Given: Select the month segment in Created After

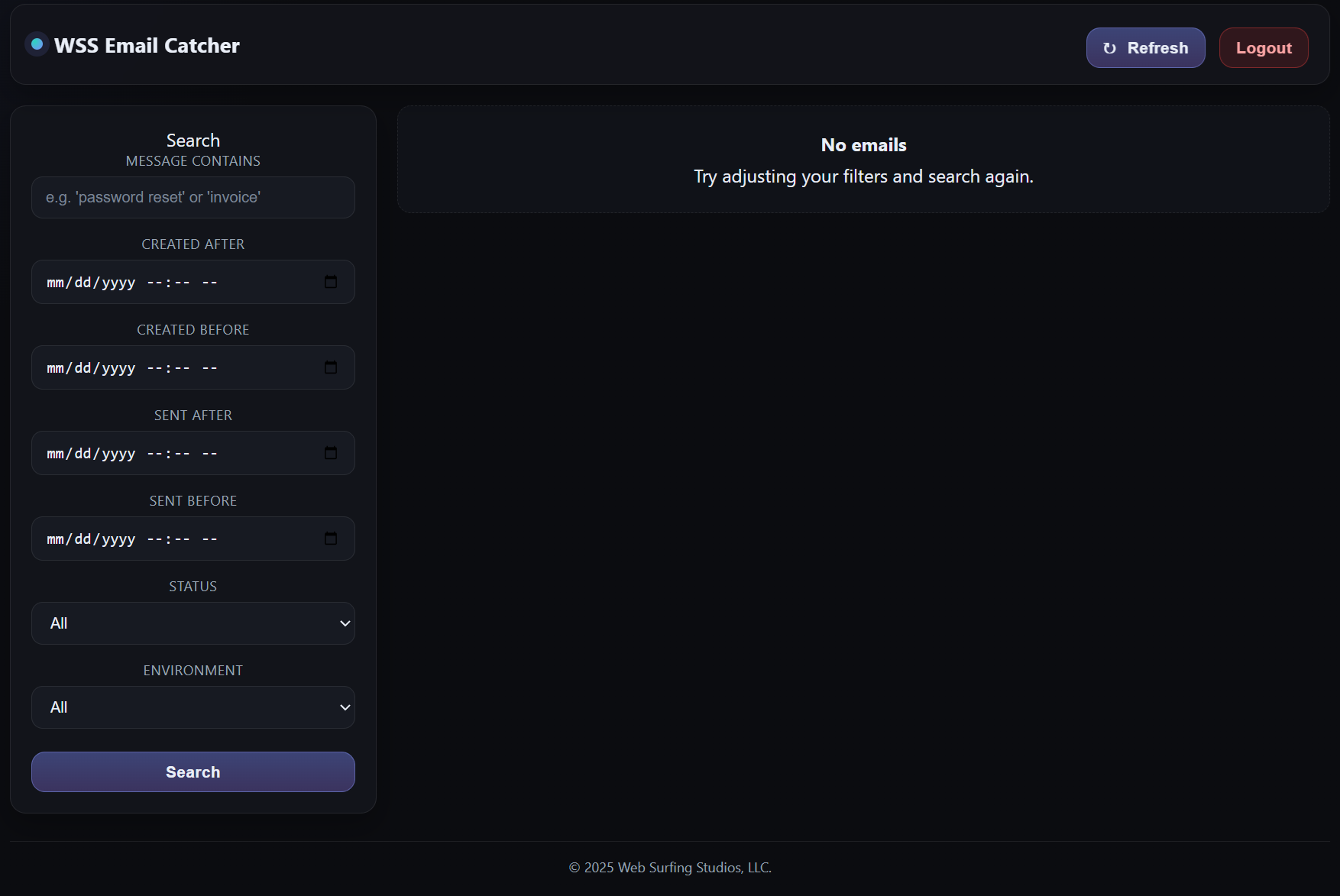Looking at the screenshot, I should (x=55, y=283).
